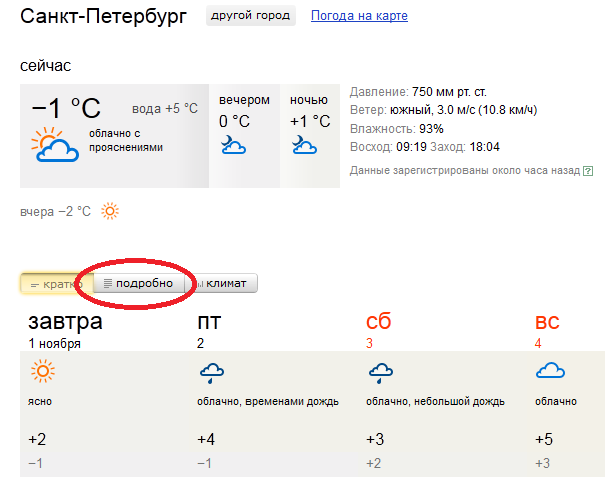The image size is (605, 479).
Task: Open the другой город city selector
Action: (x=251, y=16)
